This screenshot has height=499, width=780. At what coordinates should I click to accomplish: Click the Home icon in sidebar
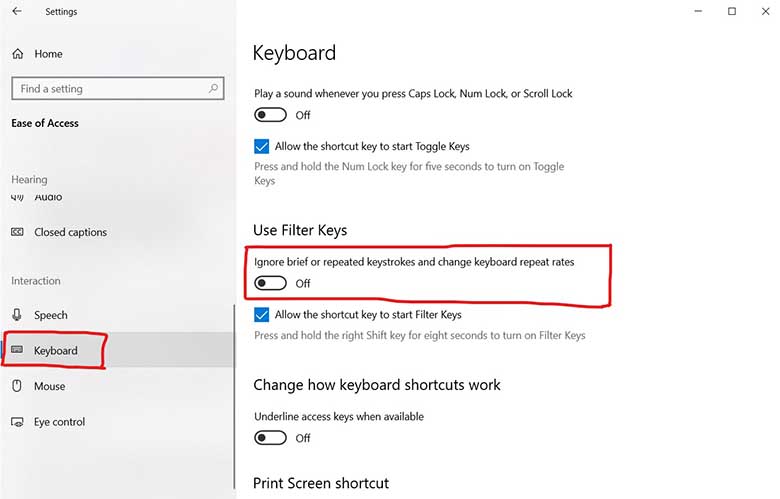coord(17,54)
